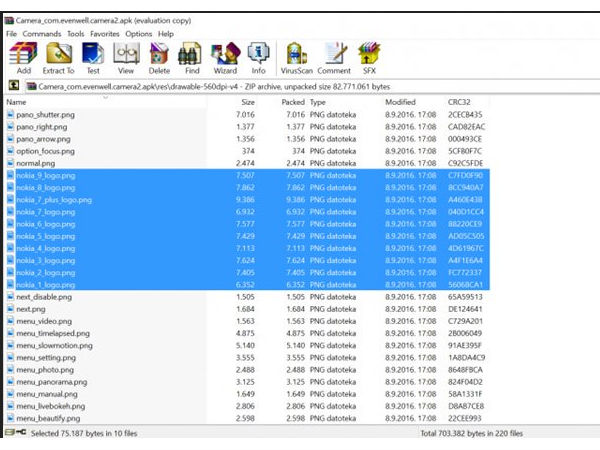Open the Commands menu
This screenshot has height=450, width=600.
[42, 34]
